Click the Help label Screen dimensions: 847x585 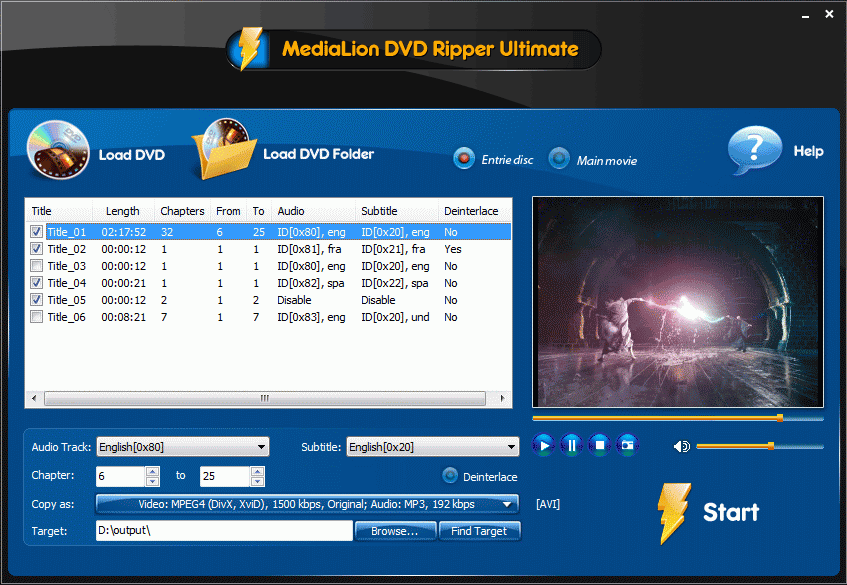[x=808, y=151]
